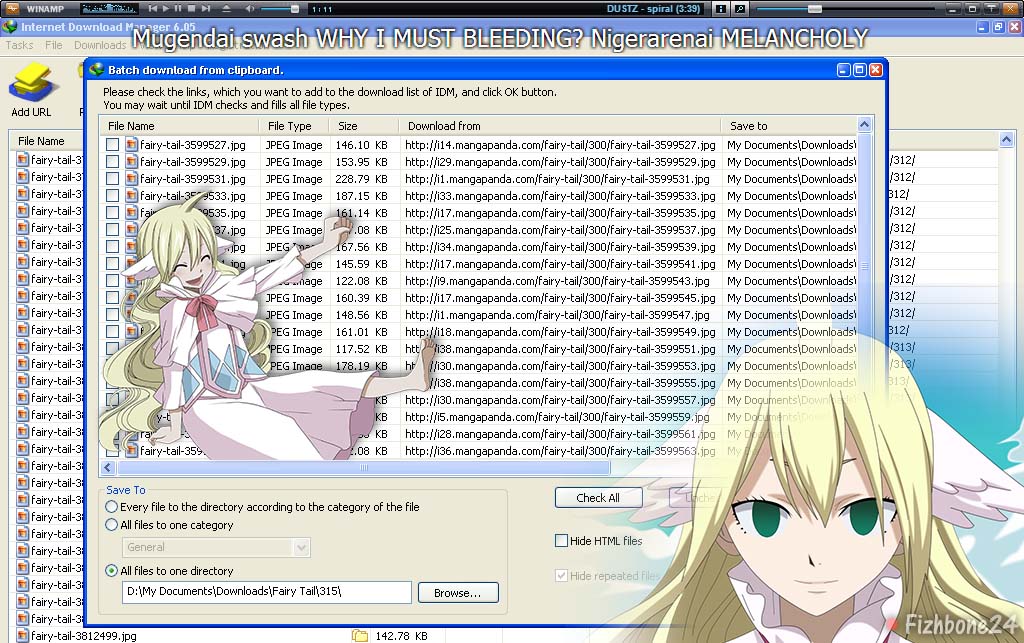The image size is (1024, 643).
Task: Click file icon of fairy-tail-3812499.jpg
Action: (22, 636)
